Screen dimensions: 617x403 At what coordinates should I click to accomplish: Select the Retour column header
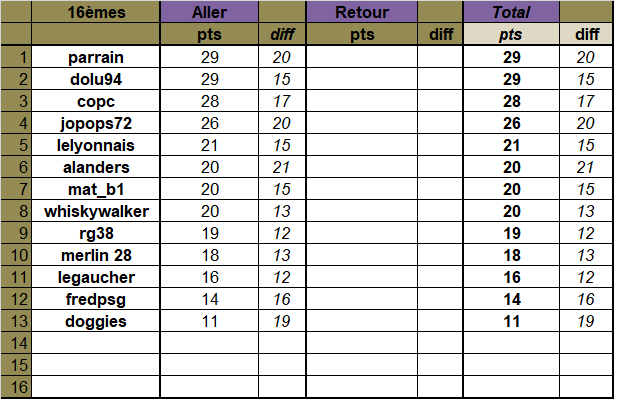point(361,13)
